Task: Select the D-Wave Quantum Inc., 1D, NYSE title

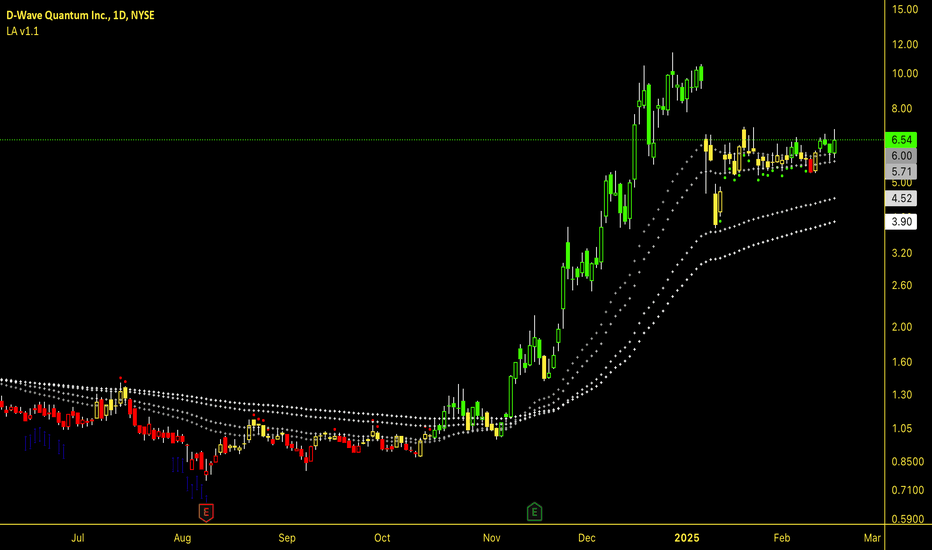Action: [x=80, y=15]
